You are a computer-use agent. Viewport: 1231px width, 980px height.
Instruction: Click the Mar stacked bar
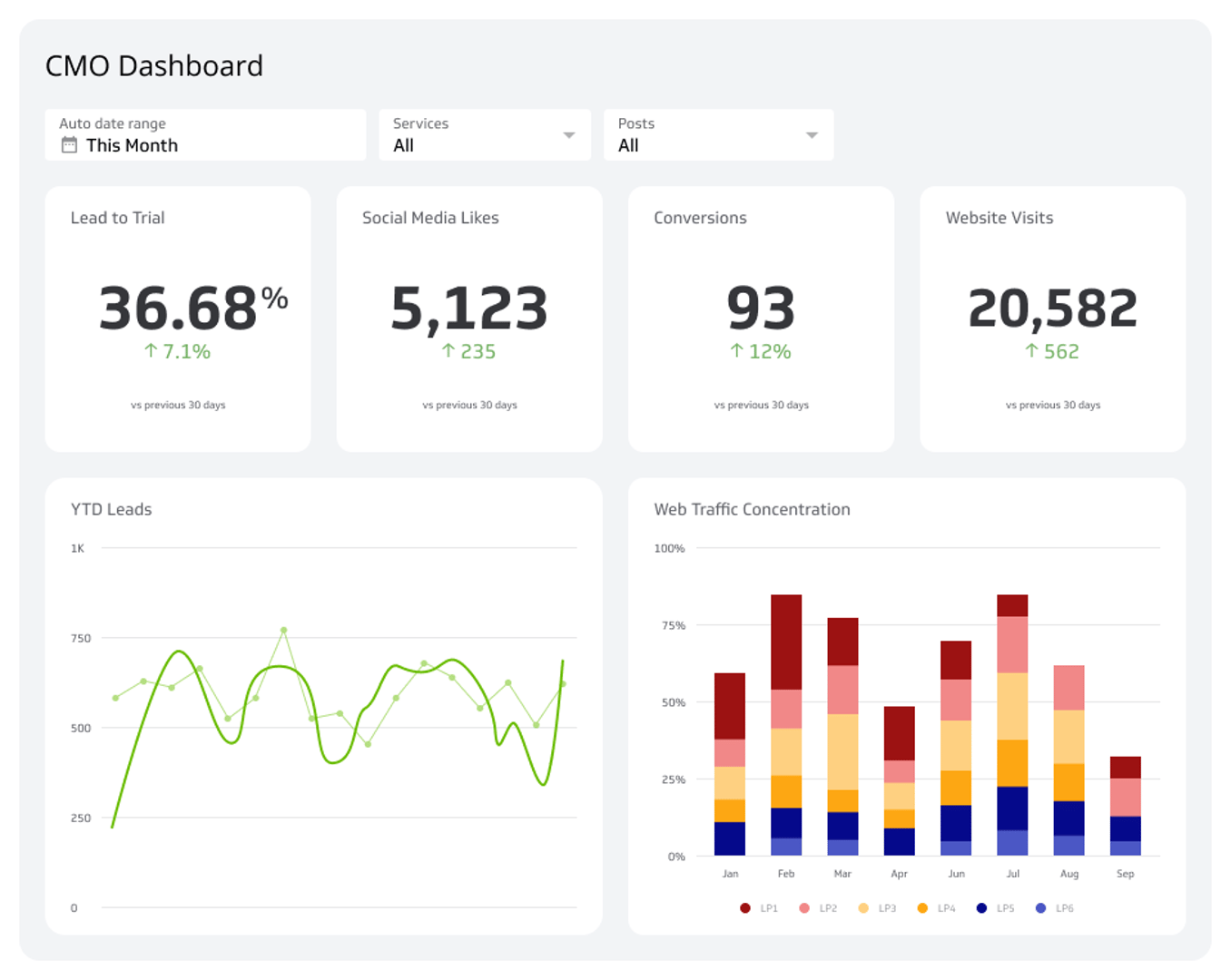[x=842, y=737]
